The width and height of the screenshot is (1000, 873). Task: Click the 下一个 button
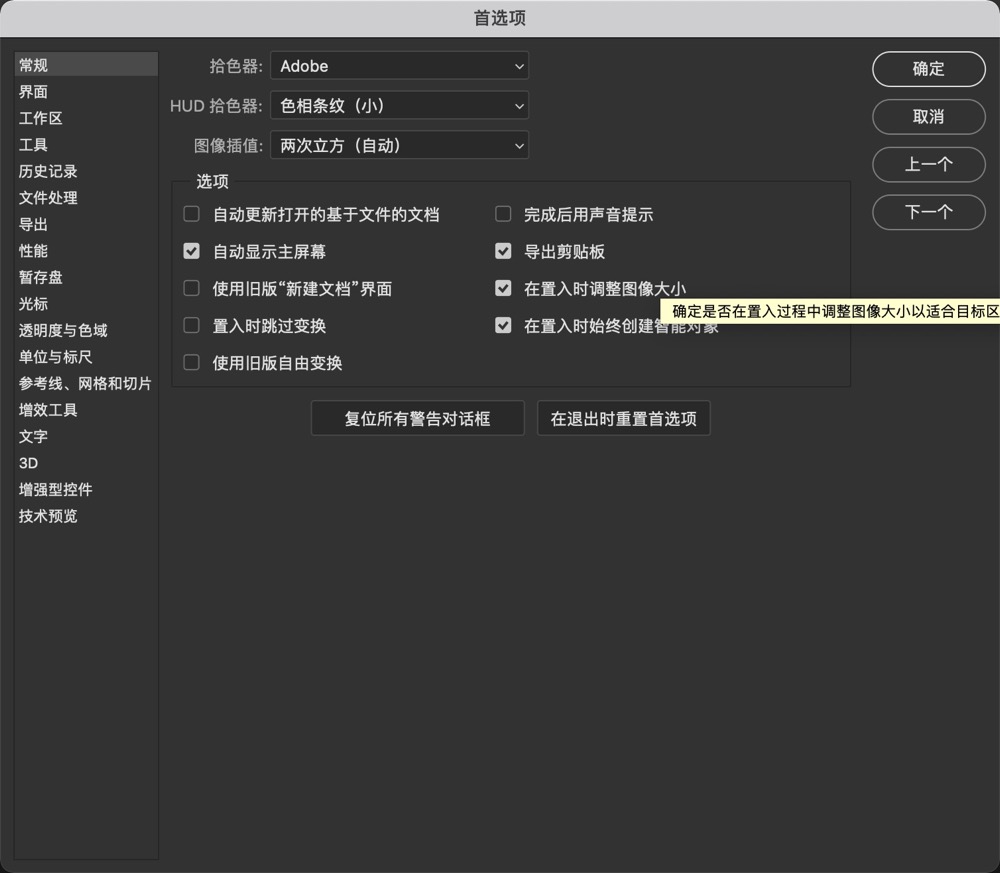[928, 212]
